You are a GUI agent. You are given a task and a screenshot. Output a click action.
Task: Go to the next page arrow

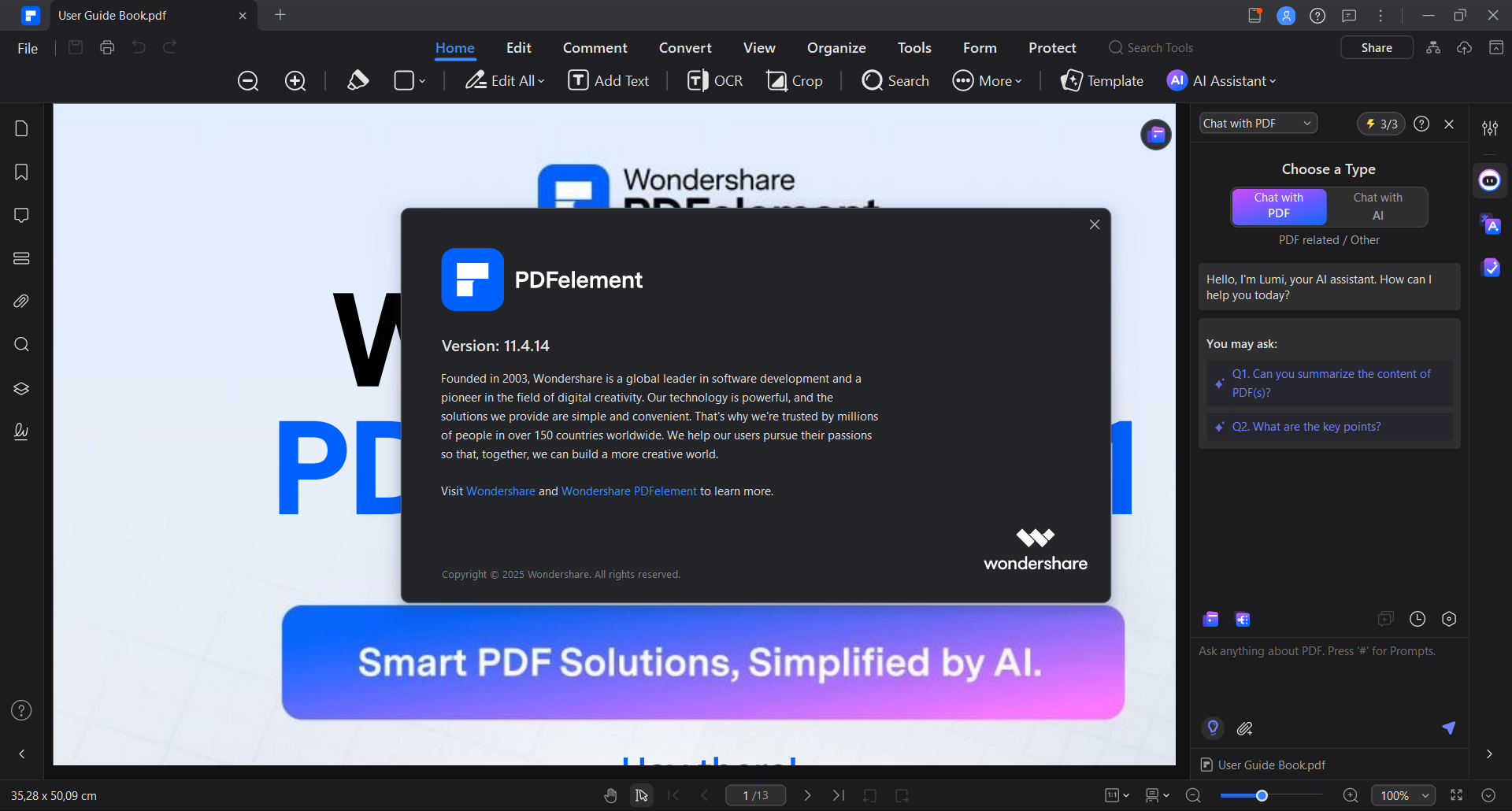click(x=807, y=795)
